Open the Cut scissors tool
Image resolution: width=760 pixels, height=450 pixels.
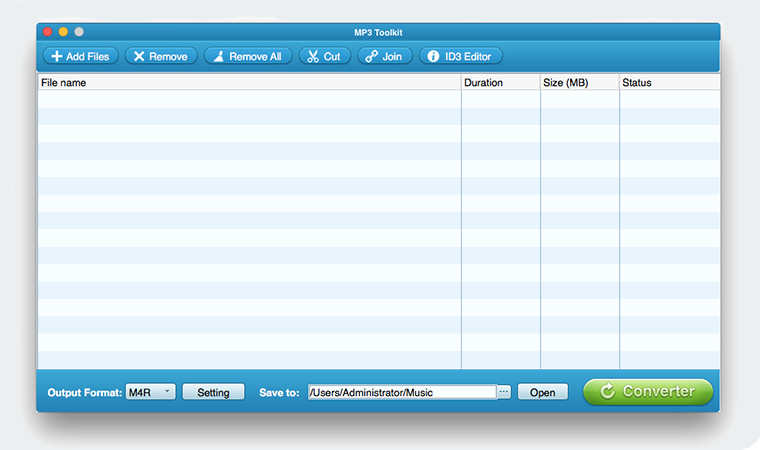[324, 57]
